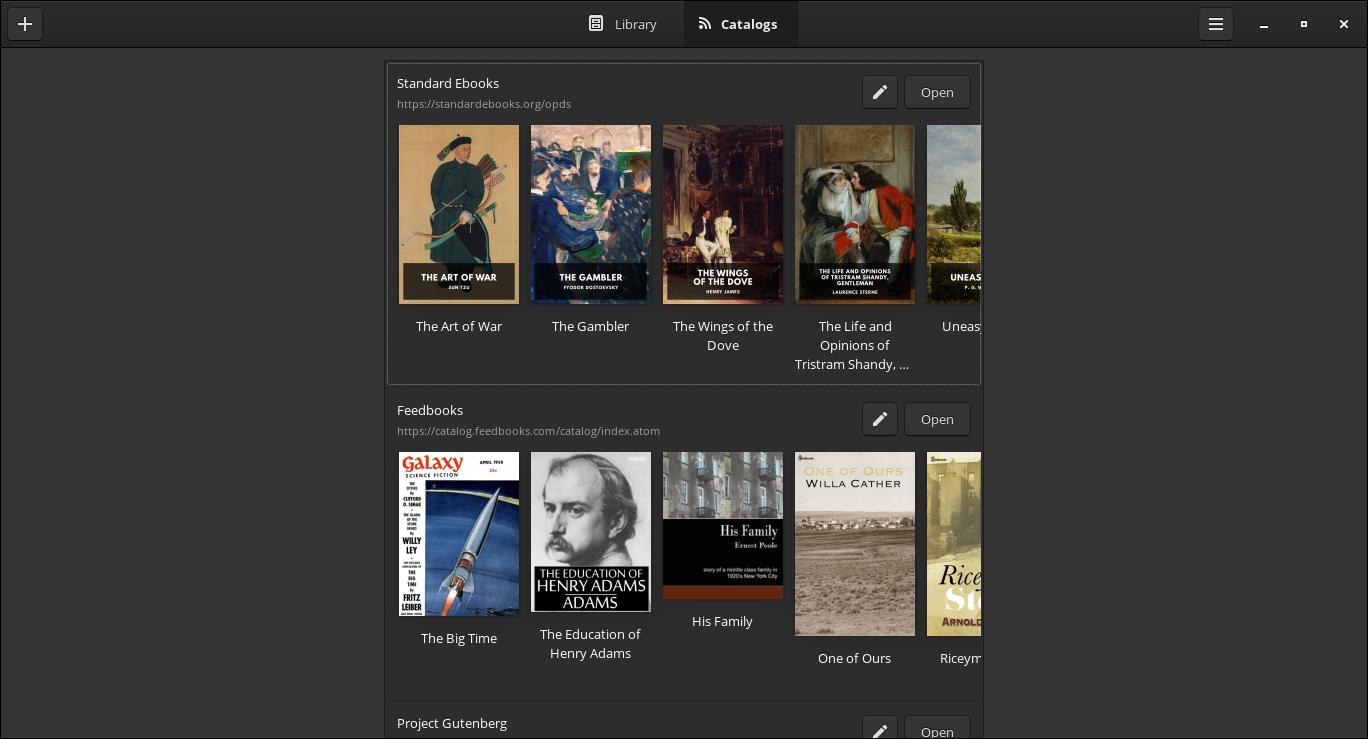The image size is (1368, 739).
Task: Click 'The Art of War' title text
Action: [459, 326]
